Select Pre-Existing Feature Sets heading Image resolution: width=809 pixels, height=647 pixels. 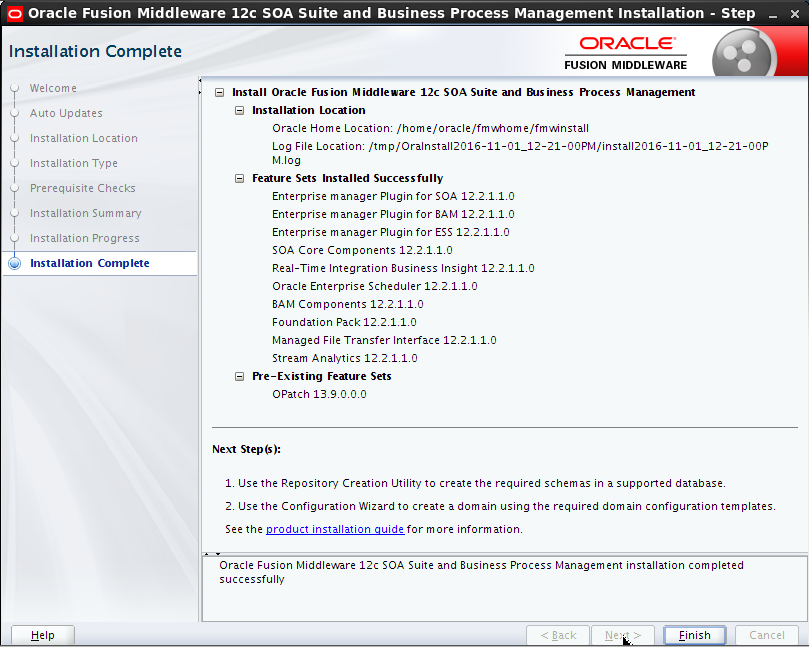[x=321, y=376]
